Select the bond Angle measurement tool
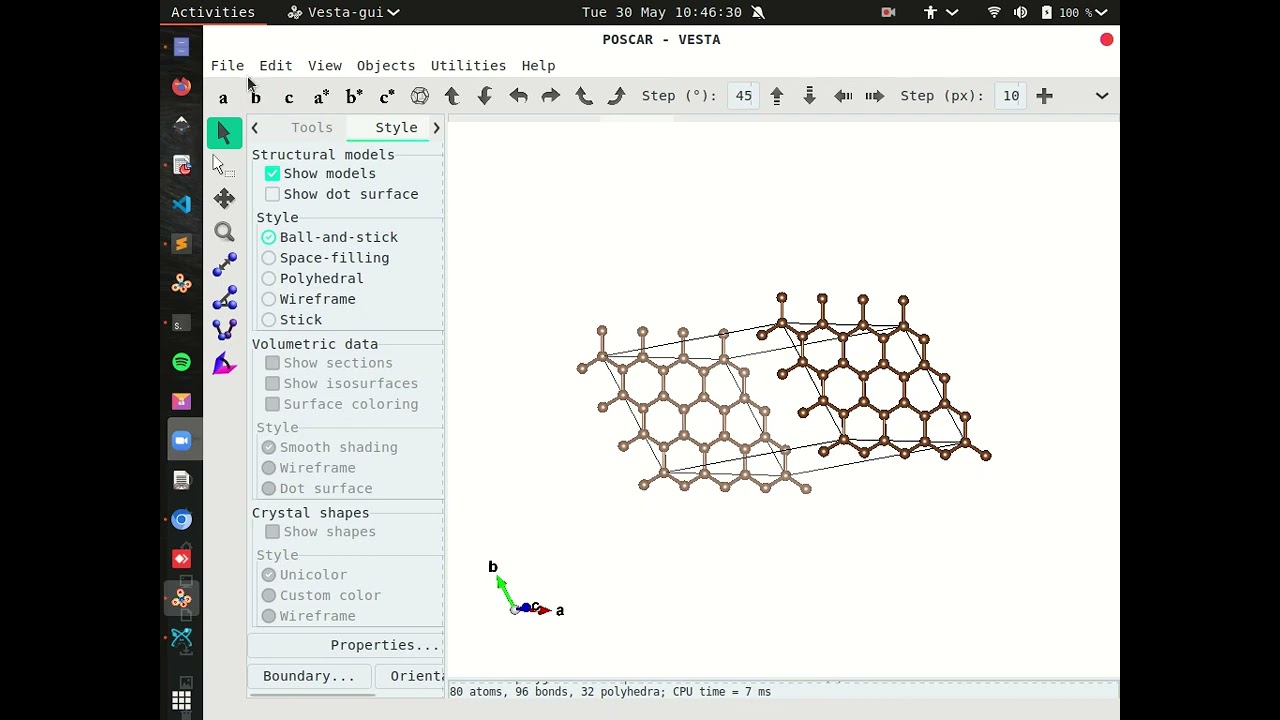This screenshot has width=1280, height=720. click(224, 298)
